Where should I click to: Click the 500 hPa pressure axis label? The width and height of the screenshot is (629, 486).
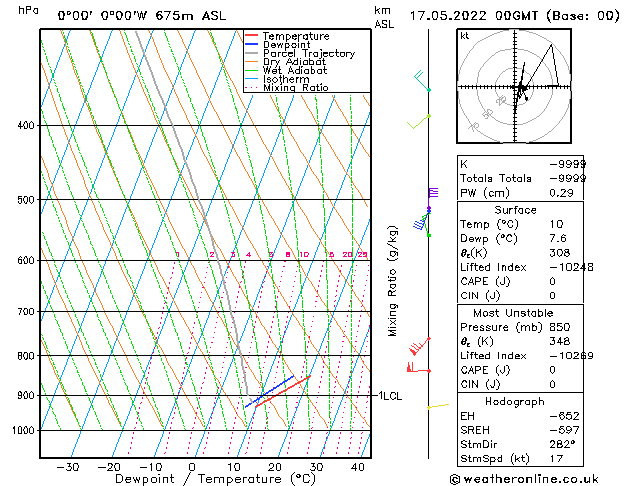tap(26, 200)
